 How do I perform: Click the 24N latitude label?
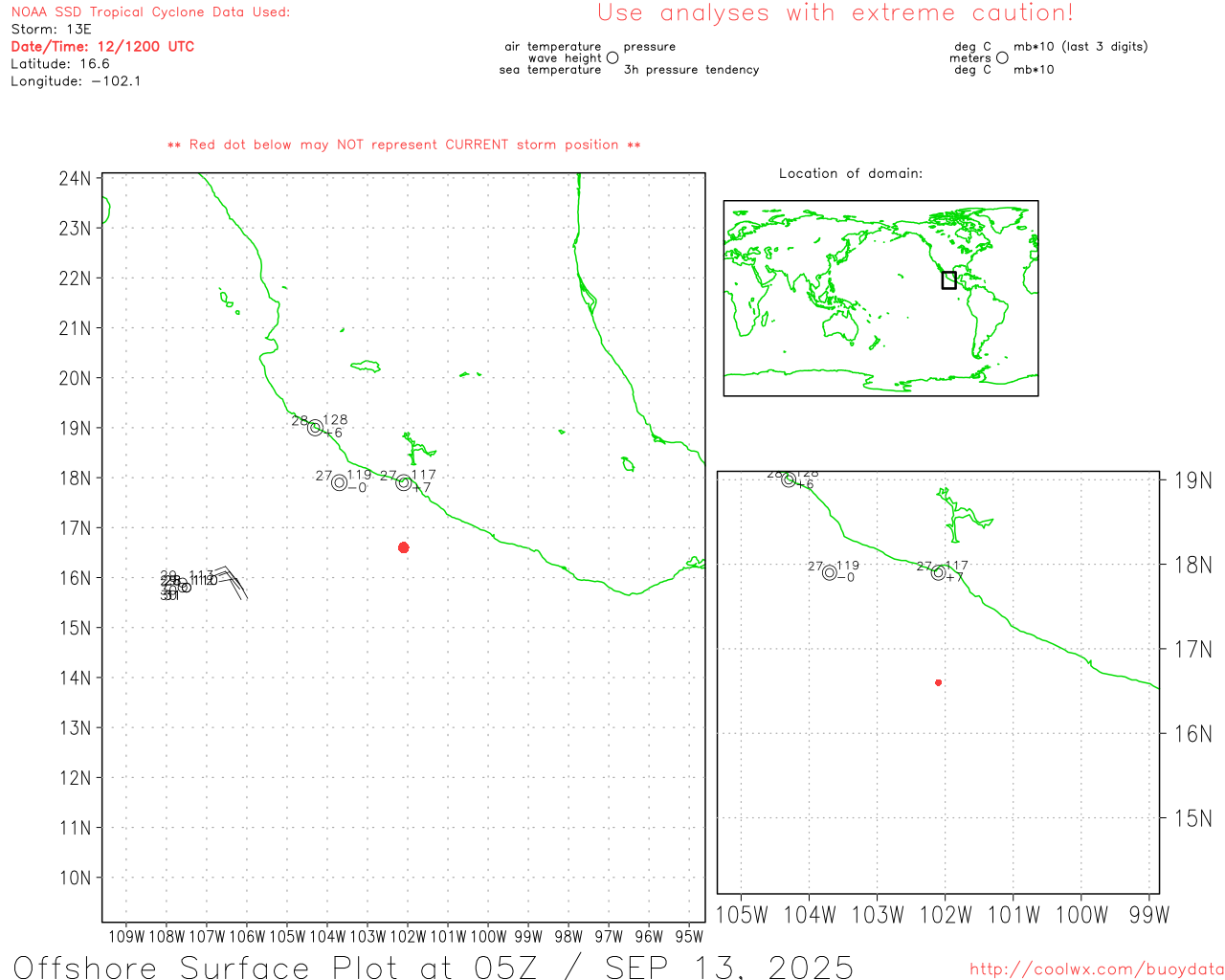75,179
